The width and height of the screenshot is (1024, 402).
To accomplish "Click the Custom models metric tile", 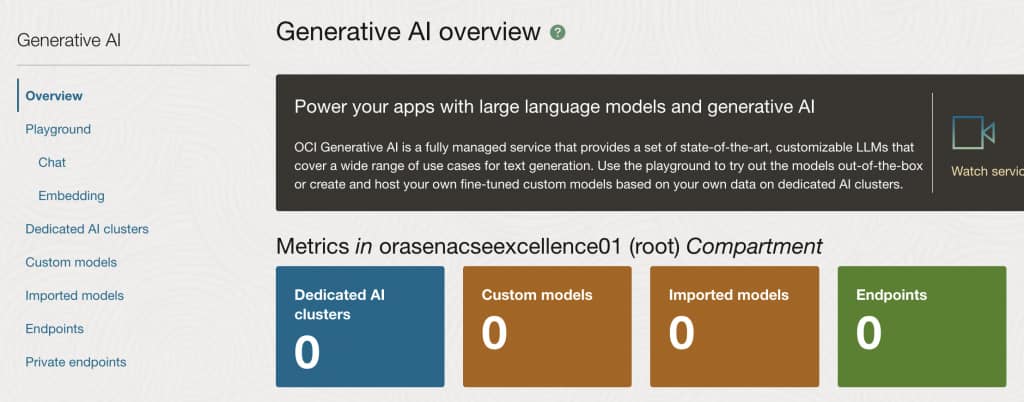I will [x=547, y=326].
